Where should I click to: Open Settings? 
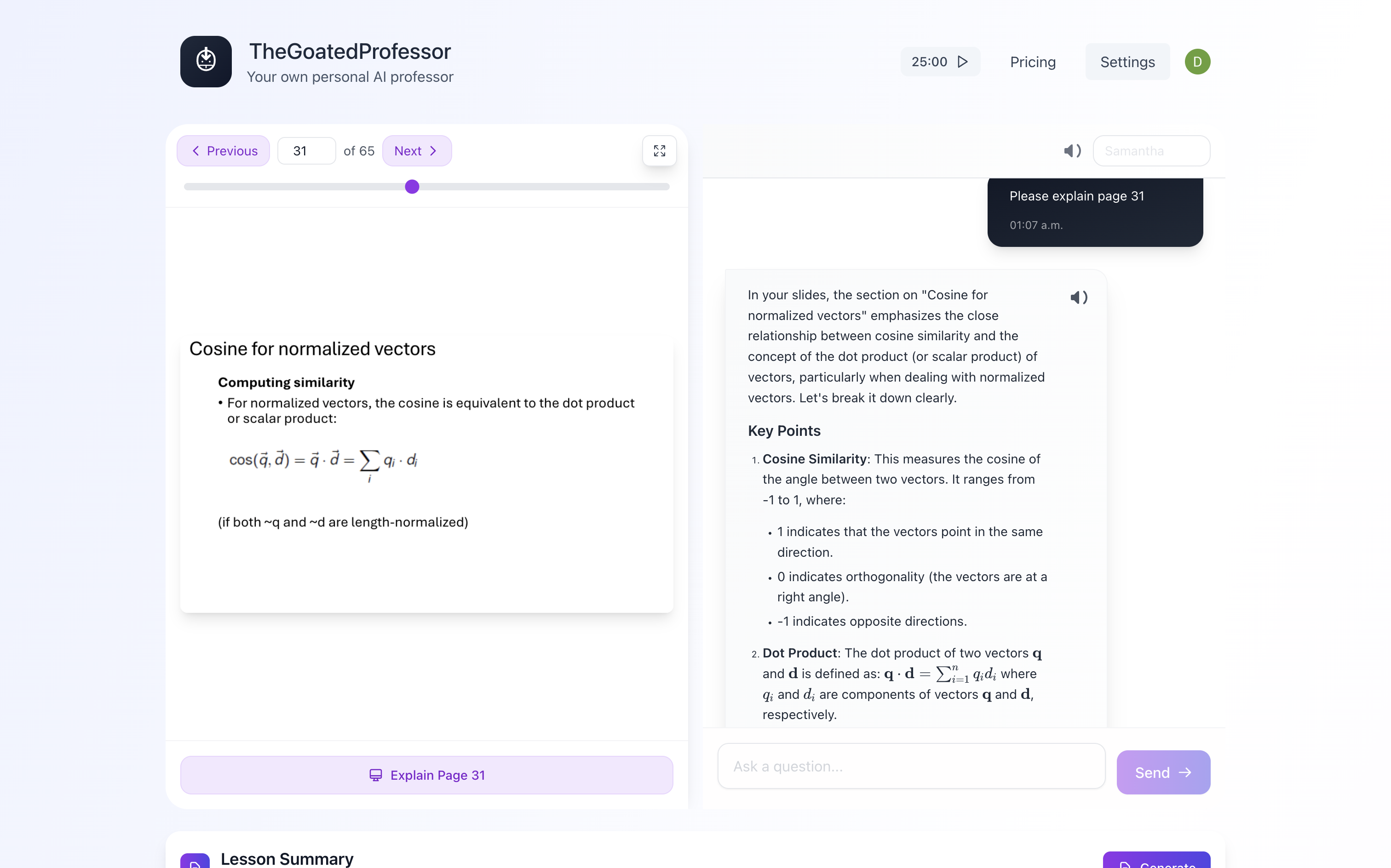[x=1127, y=62]
